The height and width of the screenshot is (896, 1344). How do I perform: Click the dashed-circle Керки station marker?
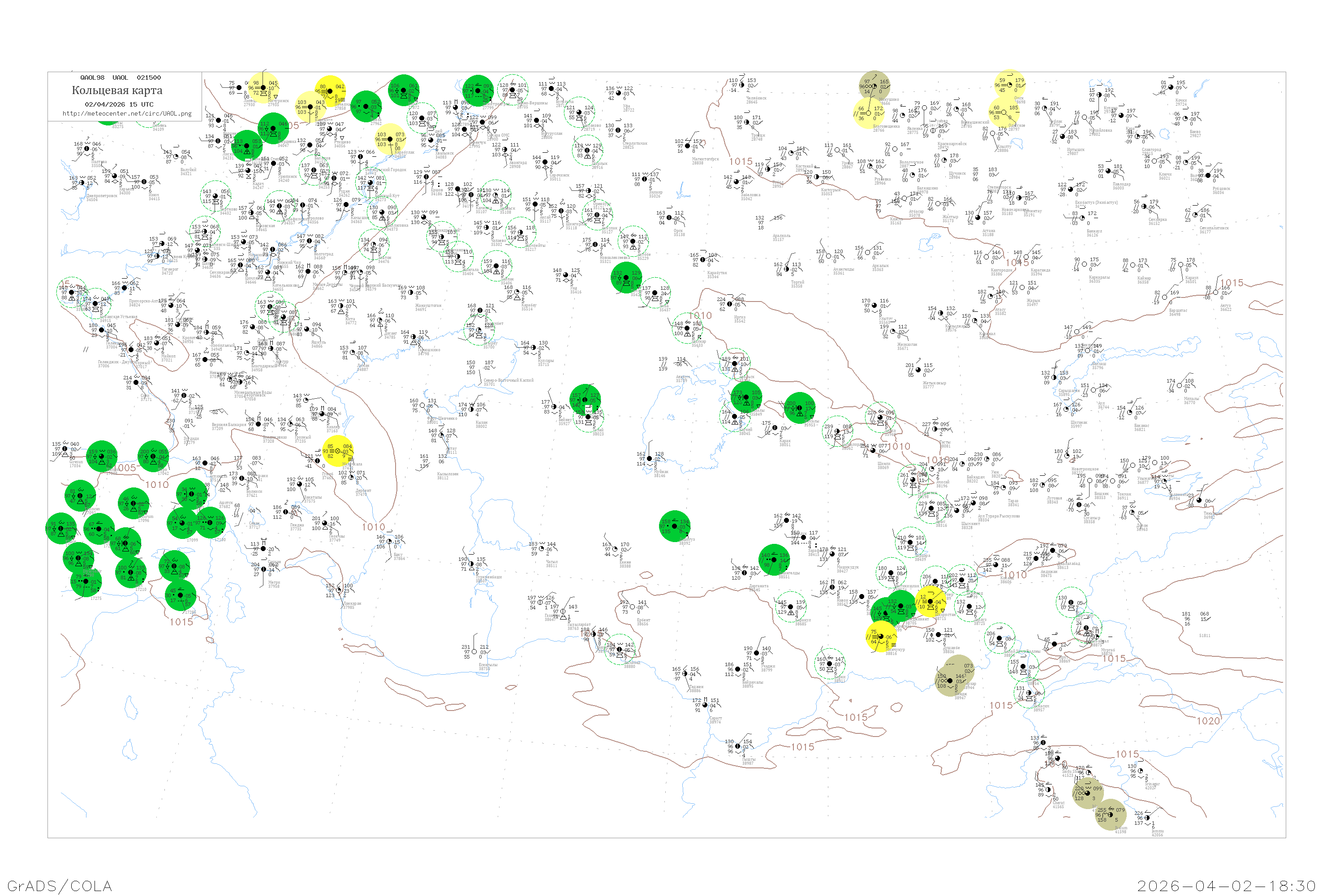coord(830,664)
